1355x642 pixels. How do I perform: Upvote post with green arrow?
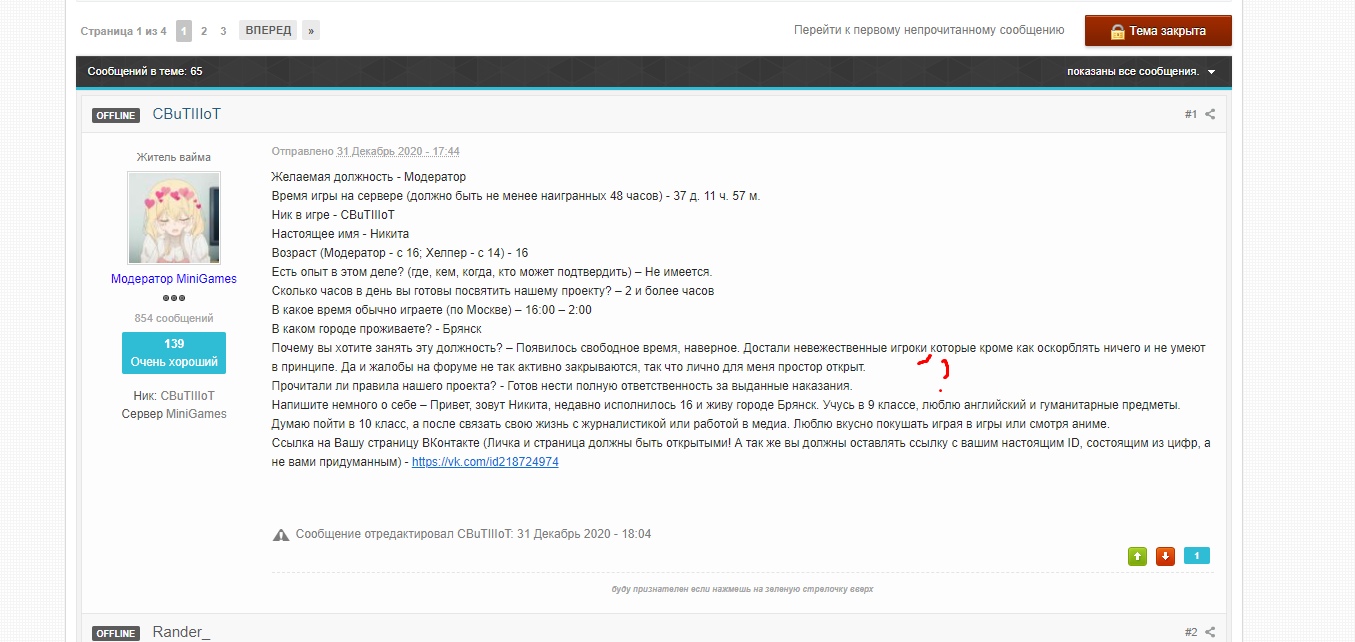pos(1137,556)
